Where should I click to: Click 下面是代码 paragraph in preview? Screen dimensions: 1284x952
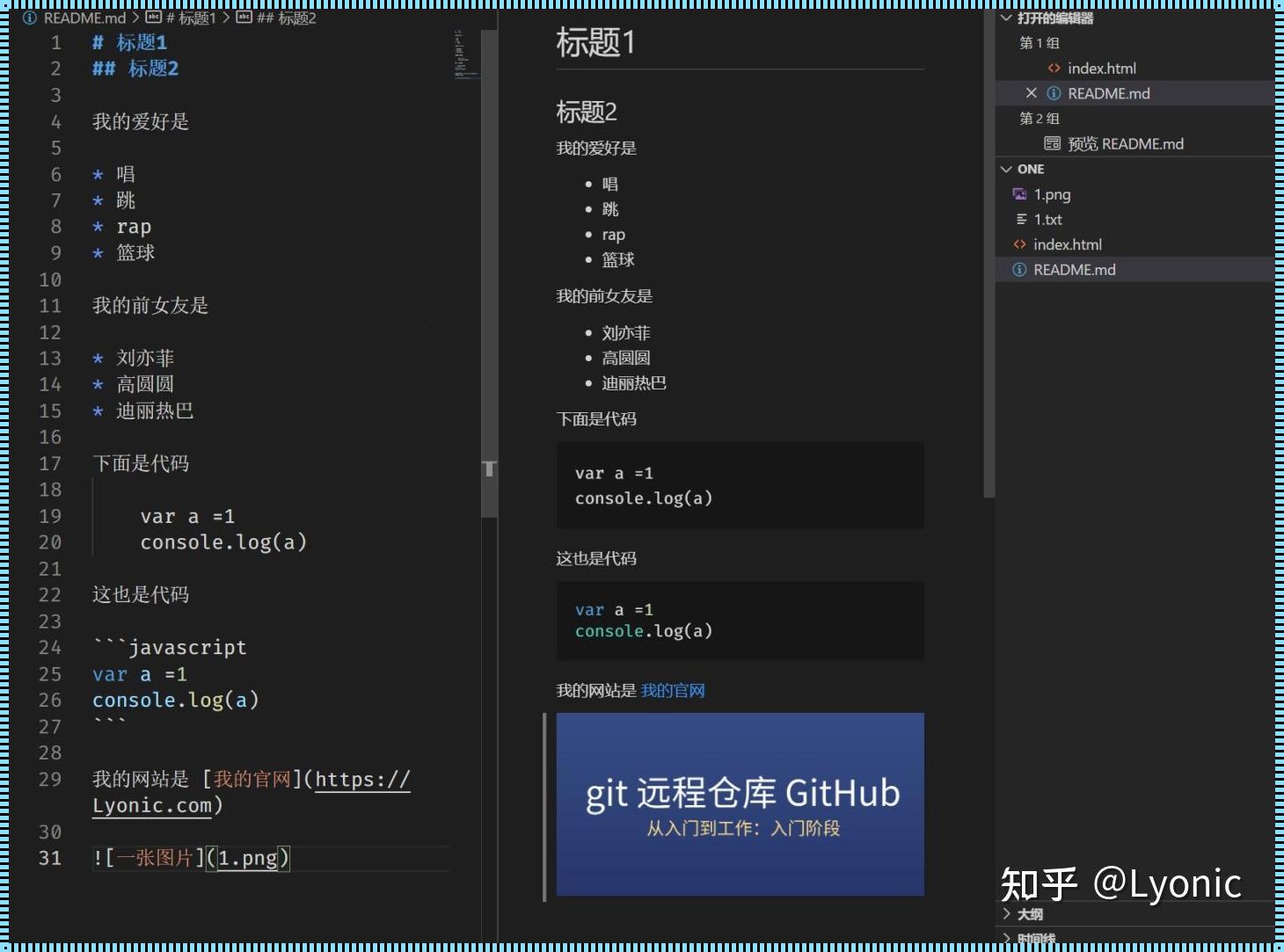[596, 419]
